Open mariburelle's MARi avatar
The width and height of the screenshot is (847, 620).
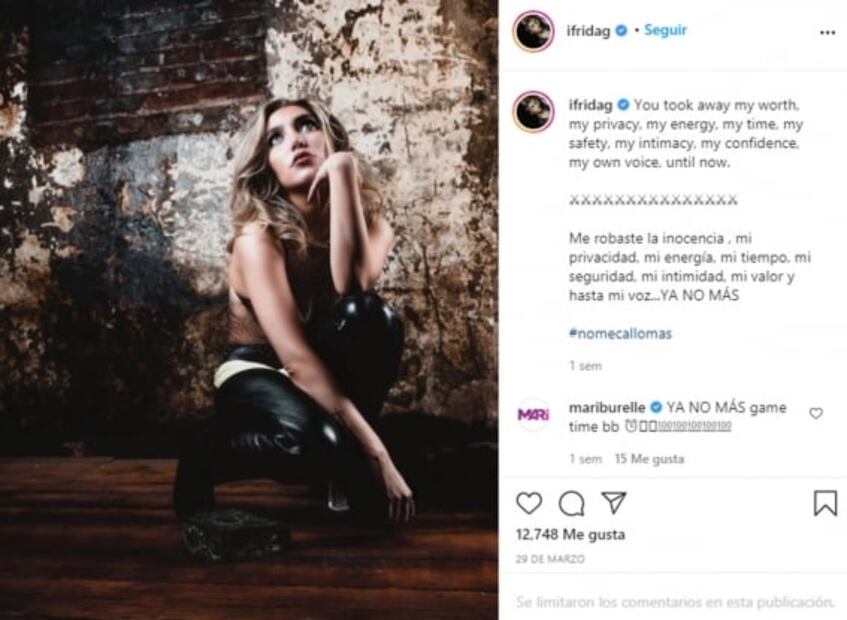click(x=533, y=414)
